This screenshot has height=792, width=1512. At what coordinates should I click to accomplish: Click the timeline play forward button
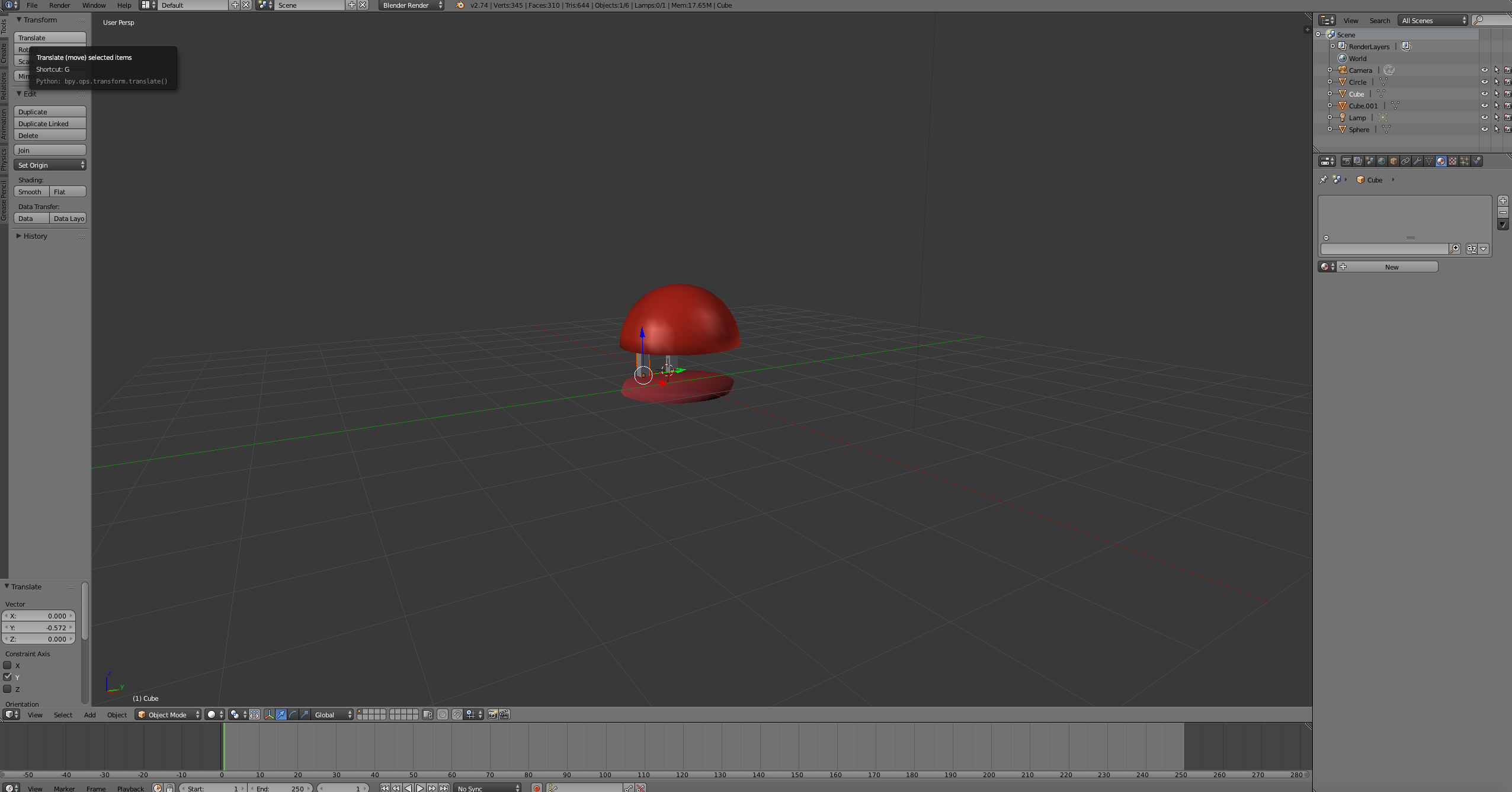click(420, 788)
